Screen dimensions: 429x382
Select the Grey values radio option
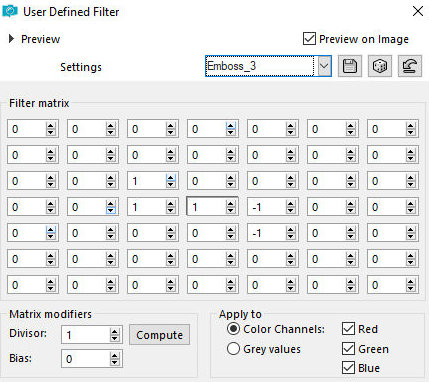[x=233, y=349]
